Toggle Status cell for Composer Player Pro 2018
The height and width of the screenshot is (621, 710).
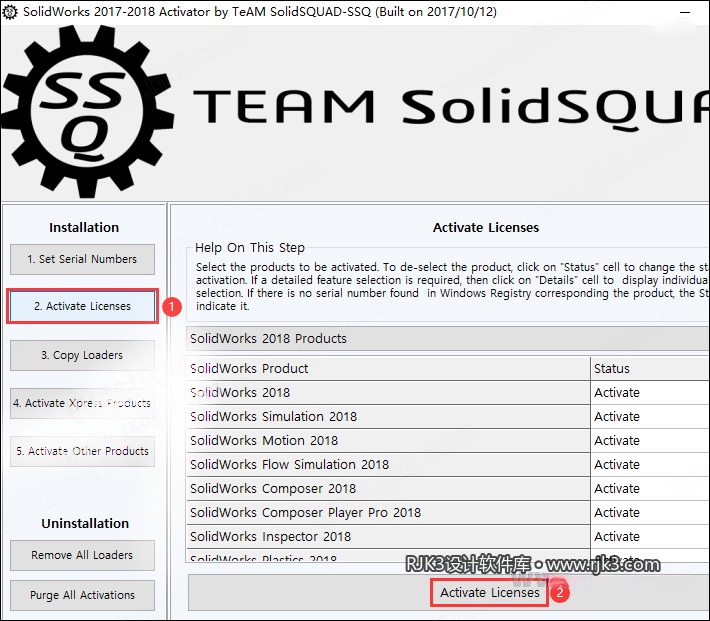(650, 512)
